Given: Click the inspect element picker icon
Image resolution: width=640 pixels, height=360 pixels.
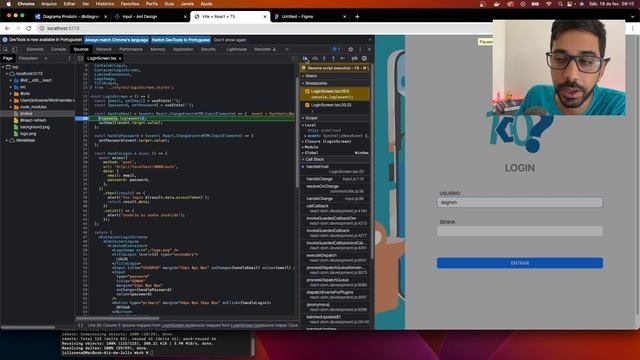Looking at the screenshot, I should coord(6,49).
